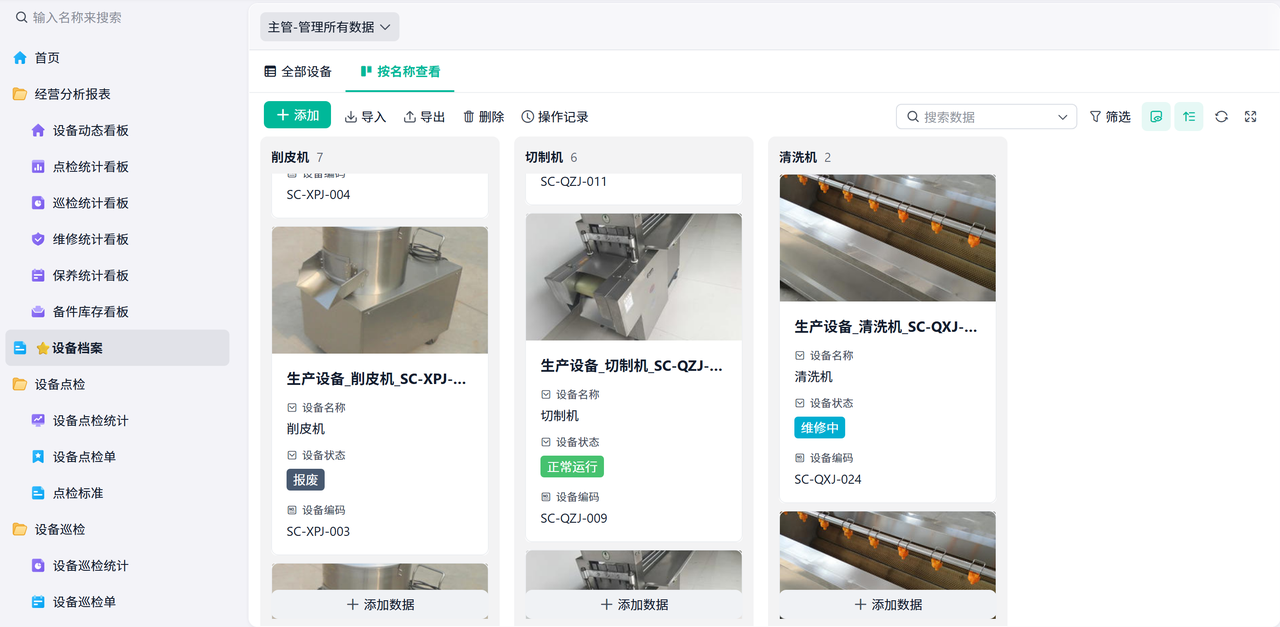The height and width of the screenshot is (627, 1280).
Task: Open 操作记录 operation history
Action: point(555,117)
